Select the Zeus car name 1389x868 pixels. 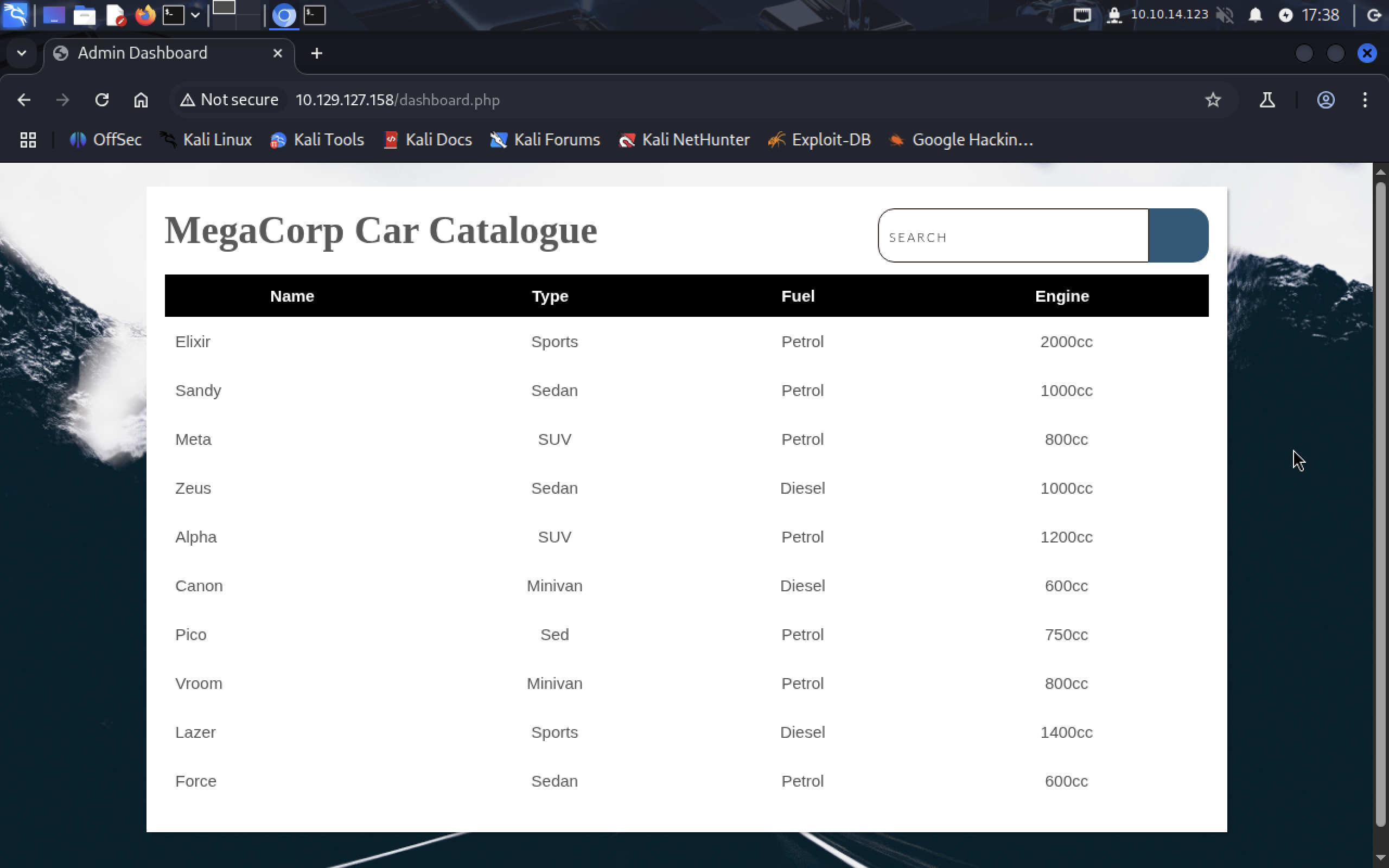coord(193,488)
